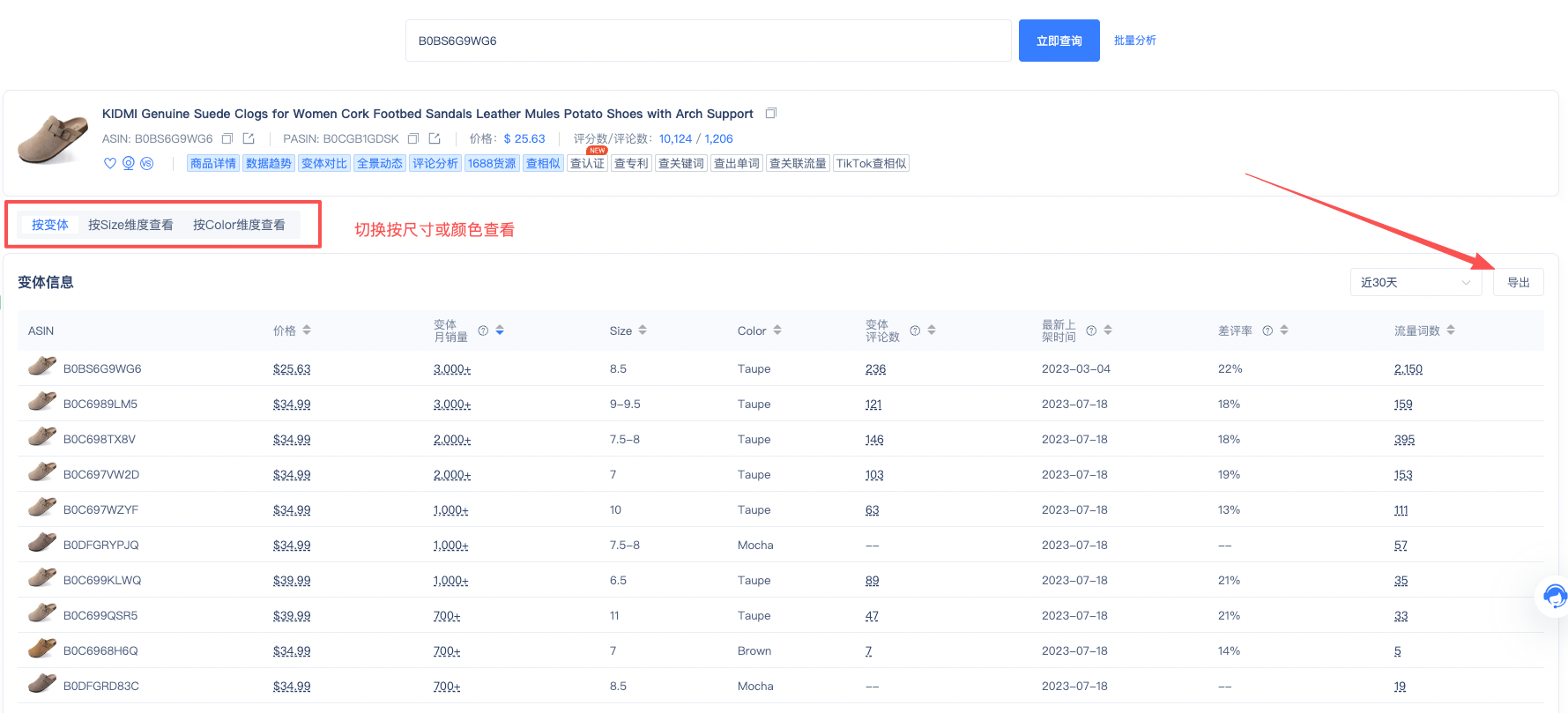Open the PASIN external link icon
The height and width of the screenshot is (713, 1568).
click(435, 138)
